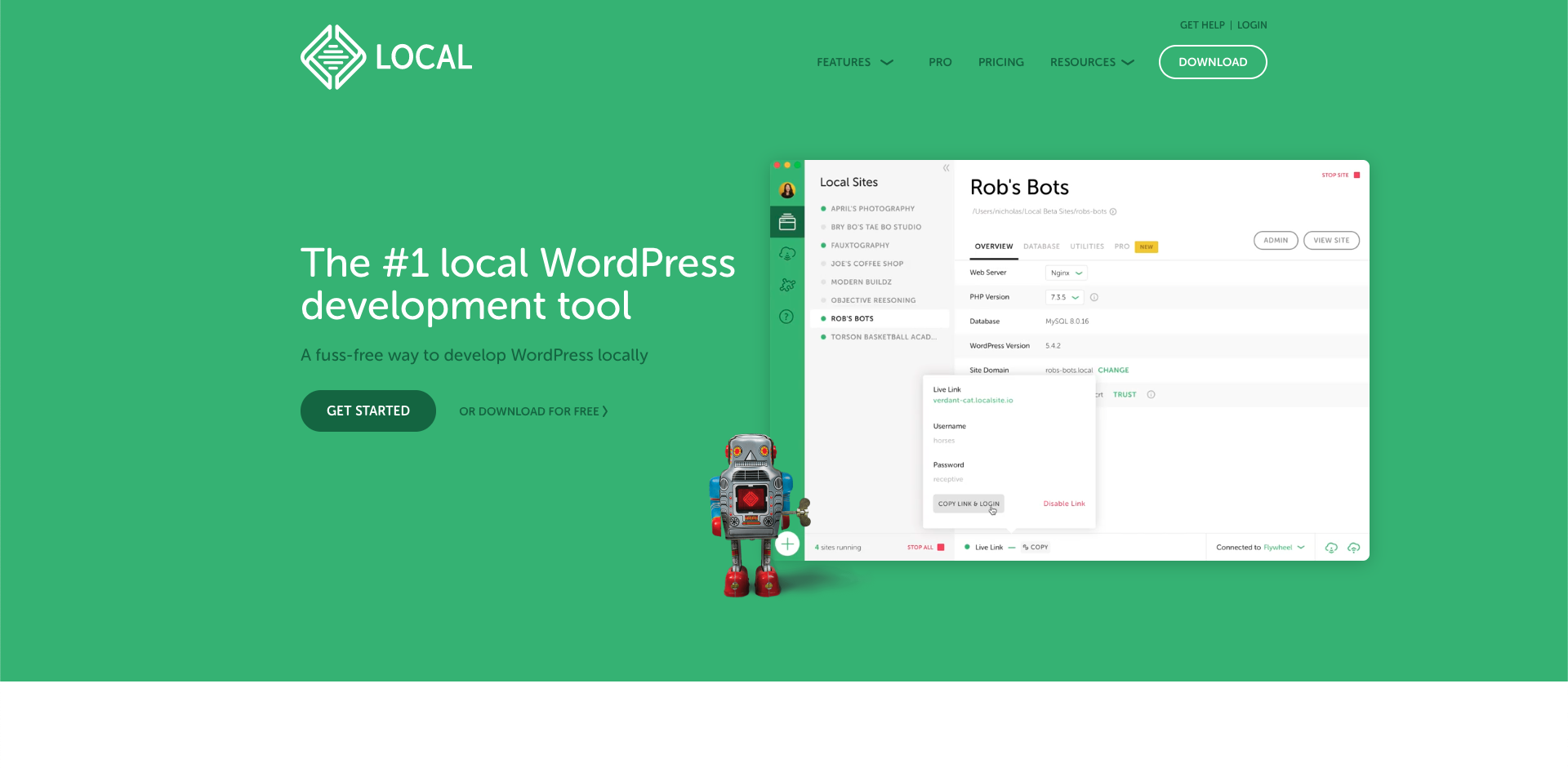Click the Disable Link option
This screenshot has height=768, width=1568.
(x=1064, y=504)
